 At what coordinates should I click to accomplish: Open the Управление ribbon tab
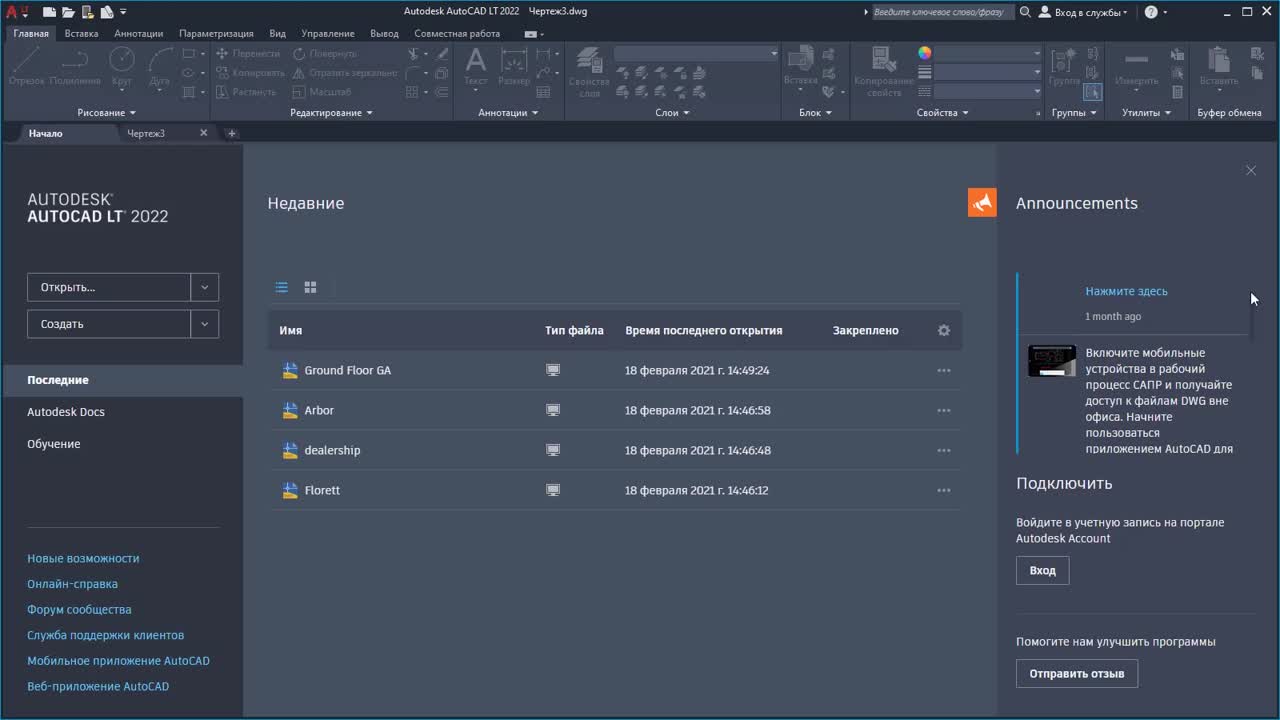click(328, 33)
